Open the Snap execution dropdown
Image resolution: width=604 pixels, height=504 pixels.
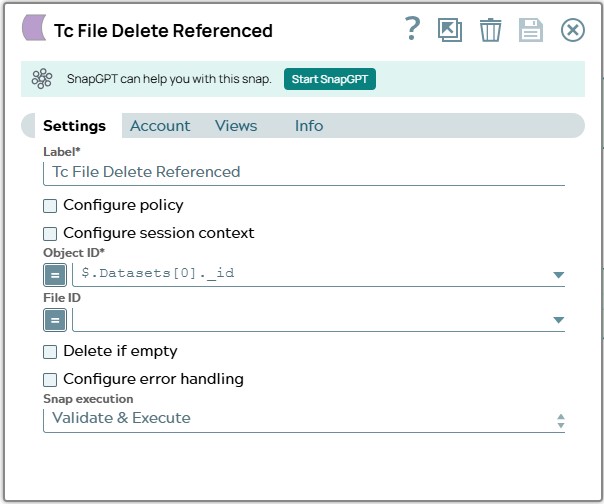(x=304, y=420)
